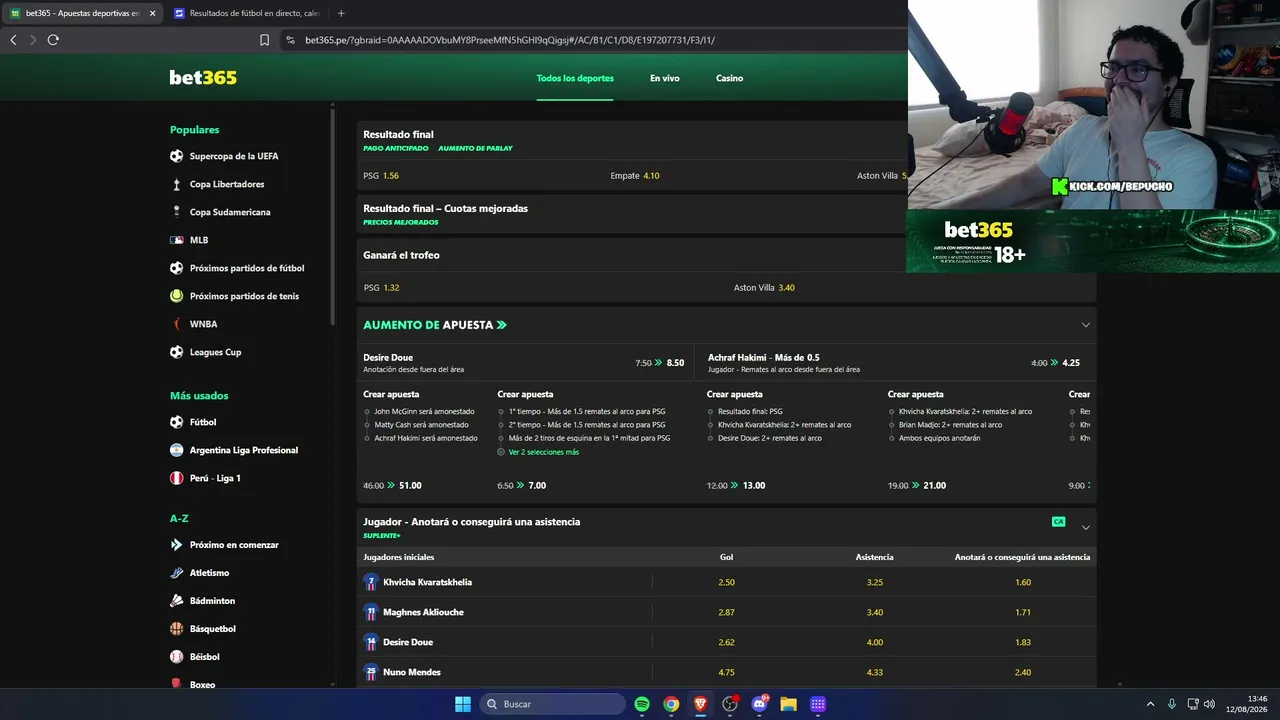
Task: Select PSG to win trophy at 1.32
Action: (381, 288)
